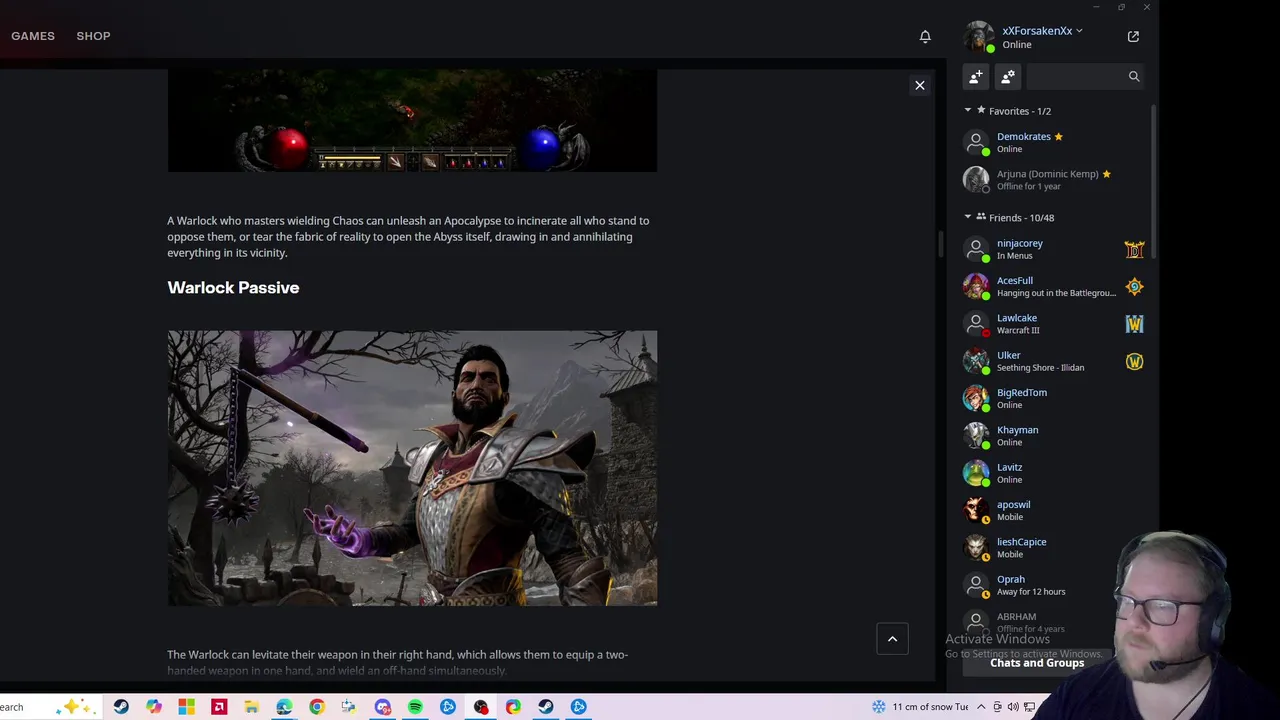The height and width of the screenshot is (720, 1280).
Task: Open the OBS icon in the taskbar
Action: point(481,707)
